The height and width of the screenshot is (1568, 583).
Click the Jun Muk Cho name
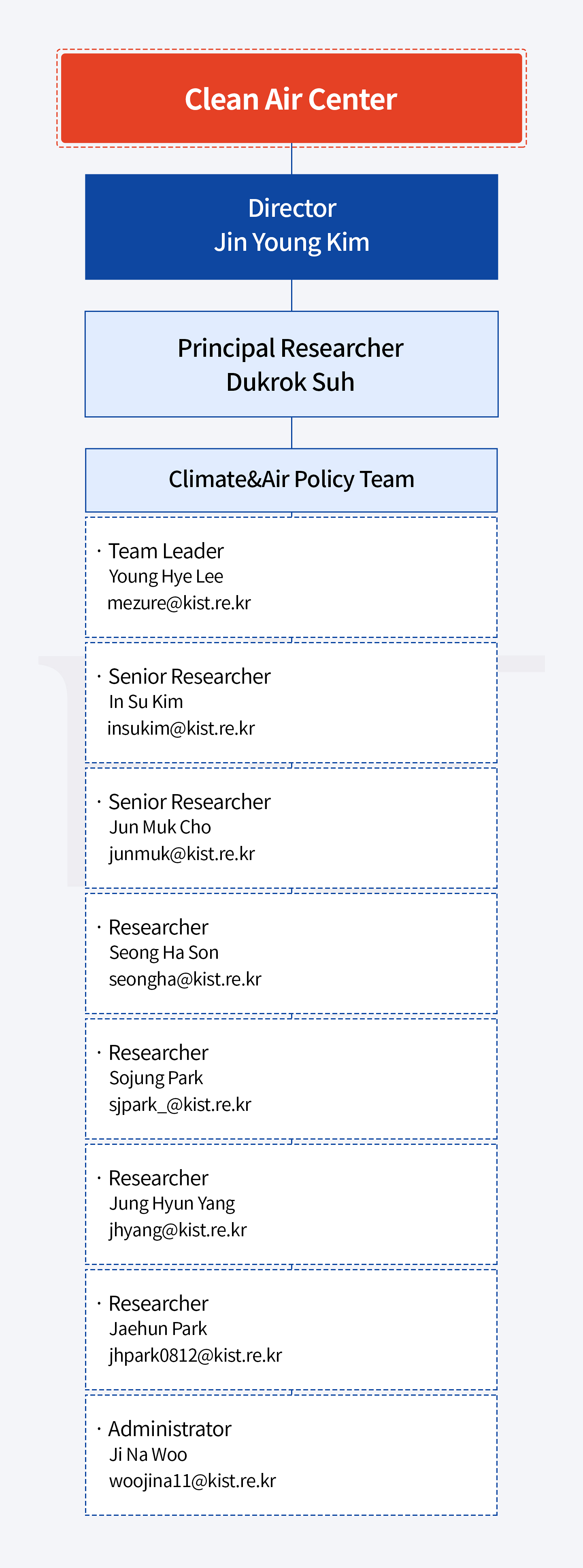click(x=160, y=827)
